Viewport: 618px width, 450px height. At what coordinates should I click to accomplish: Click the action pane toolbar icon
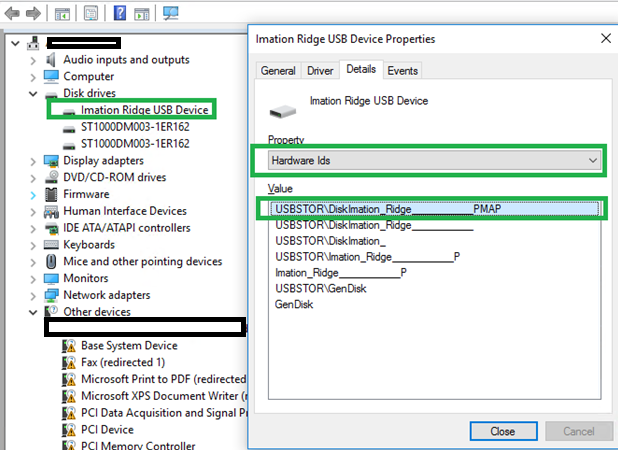click(142, 14)
